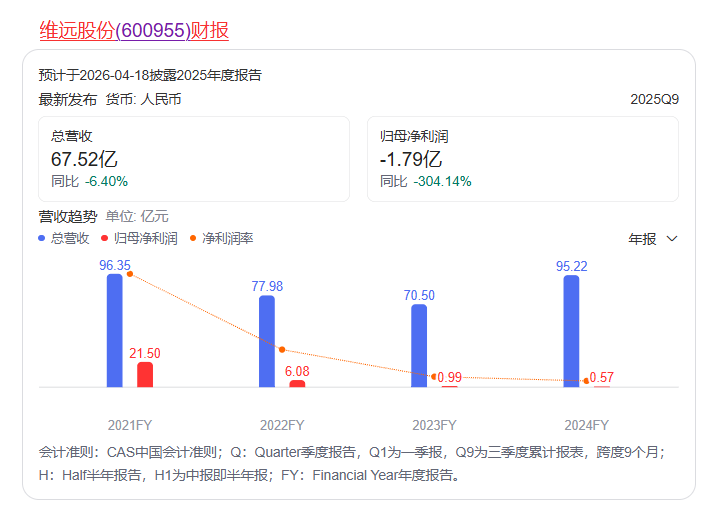Viewport: 713px width, 509px height.
Task: Select the blue 2021FY revenue bar
Action: pyautogui.click(x=115, y=330)
